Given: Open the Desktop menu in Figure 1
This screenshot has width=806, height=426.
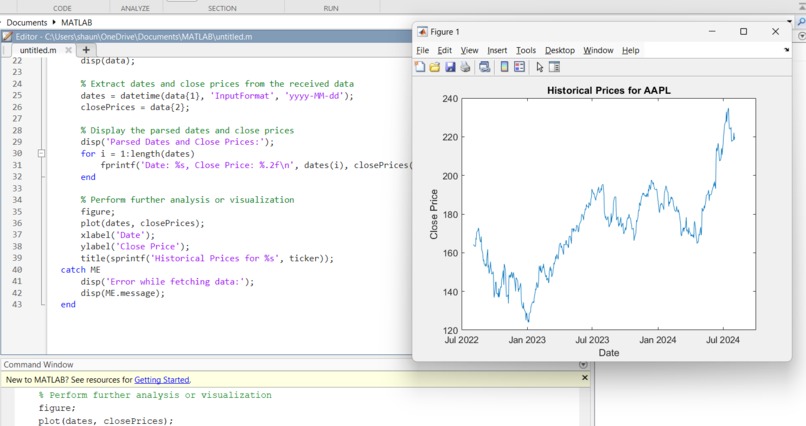Looking at the screenshot, I should click(x=560, y=50).
